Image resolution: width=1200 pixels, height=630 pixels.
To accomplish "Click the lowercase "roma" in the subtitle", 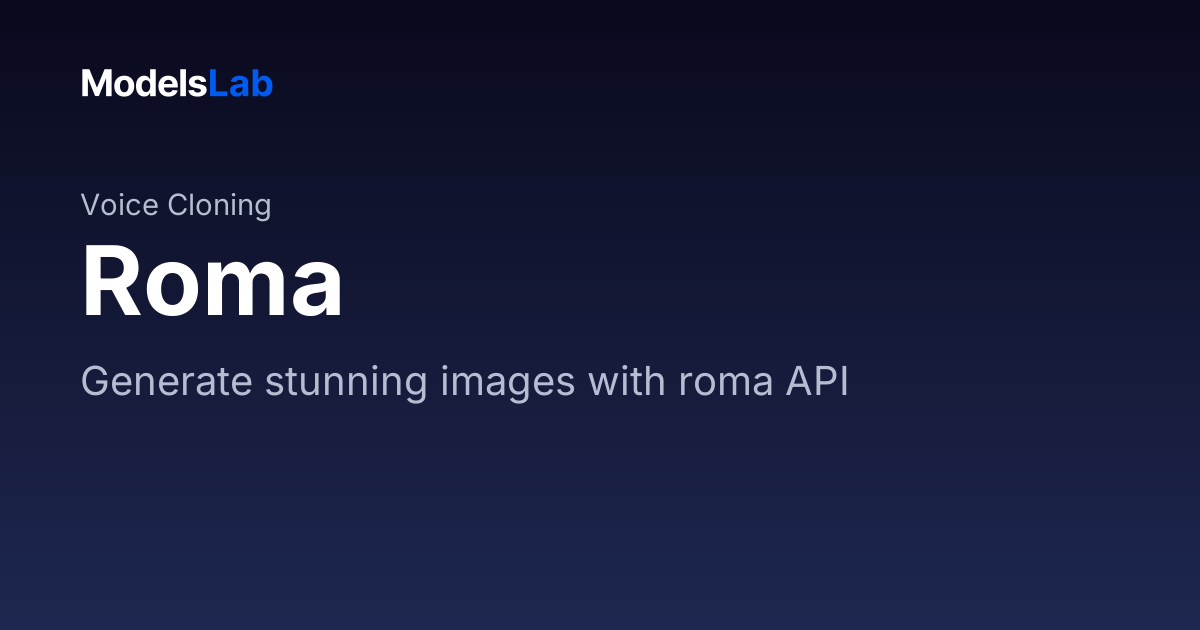I will (x=723, y=382).
